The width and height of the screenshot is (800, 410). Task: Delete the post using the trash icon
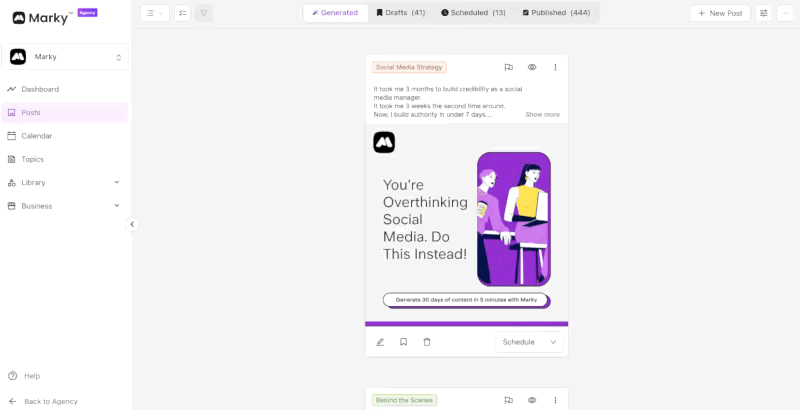coord(427,342)
